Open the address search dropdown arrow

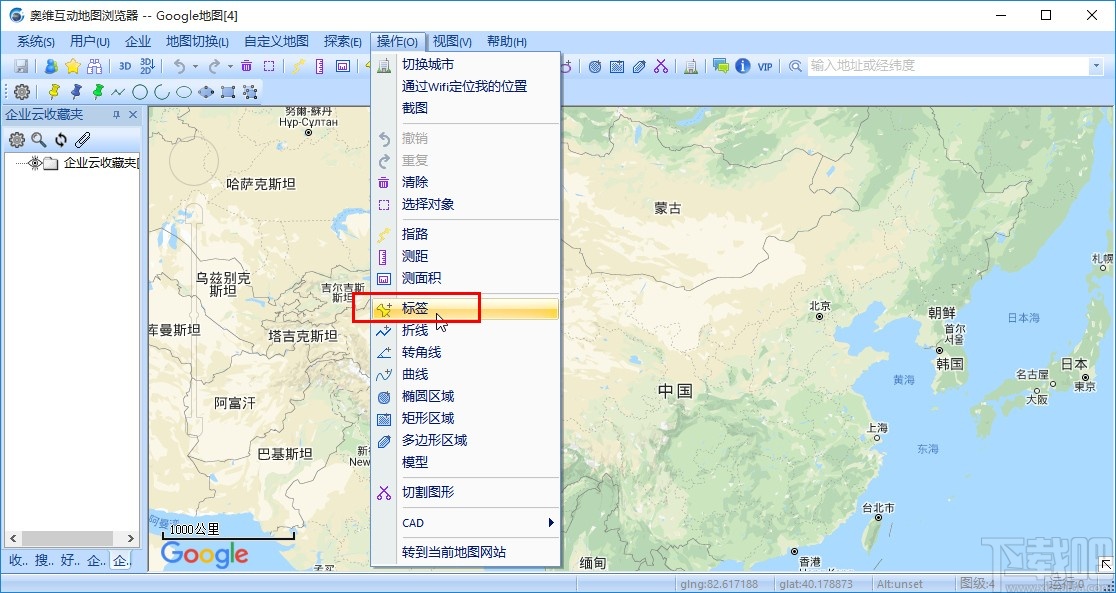[1096, 66]
